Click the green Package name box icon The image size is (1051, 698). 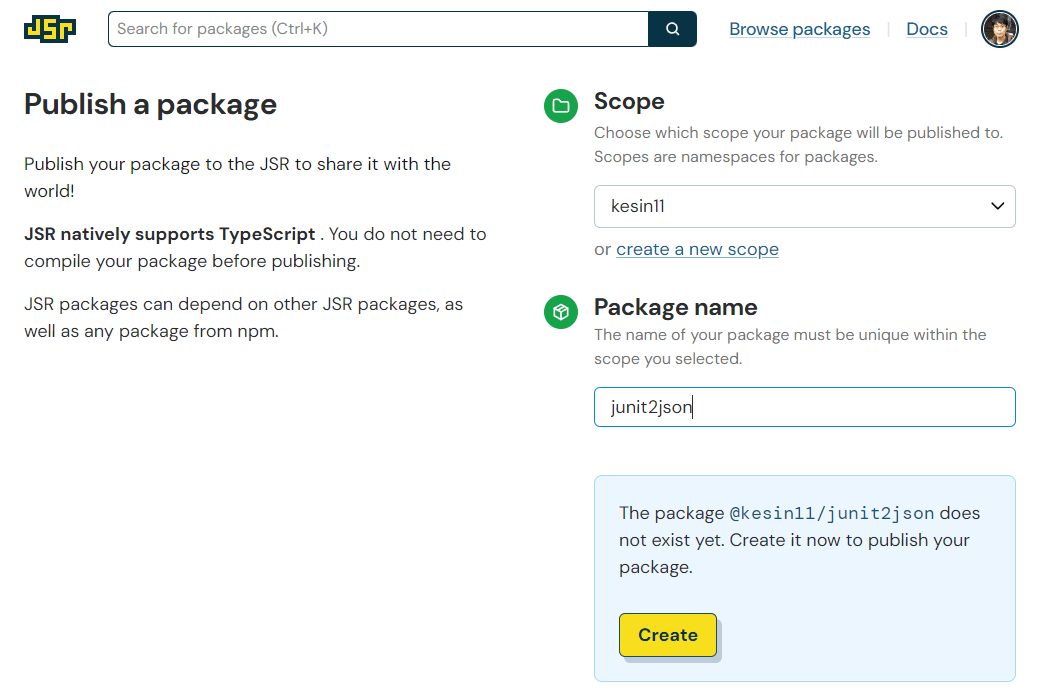[x=561, y=312]
